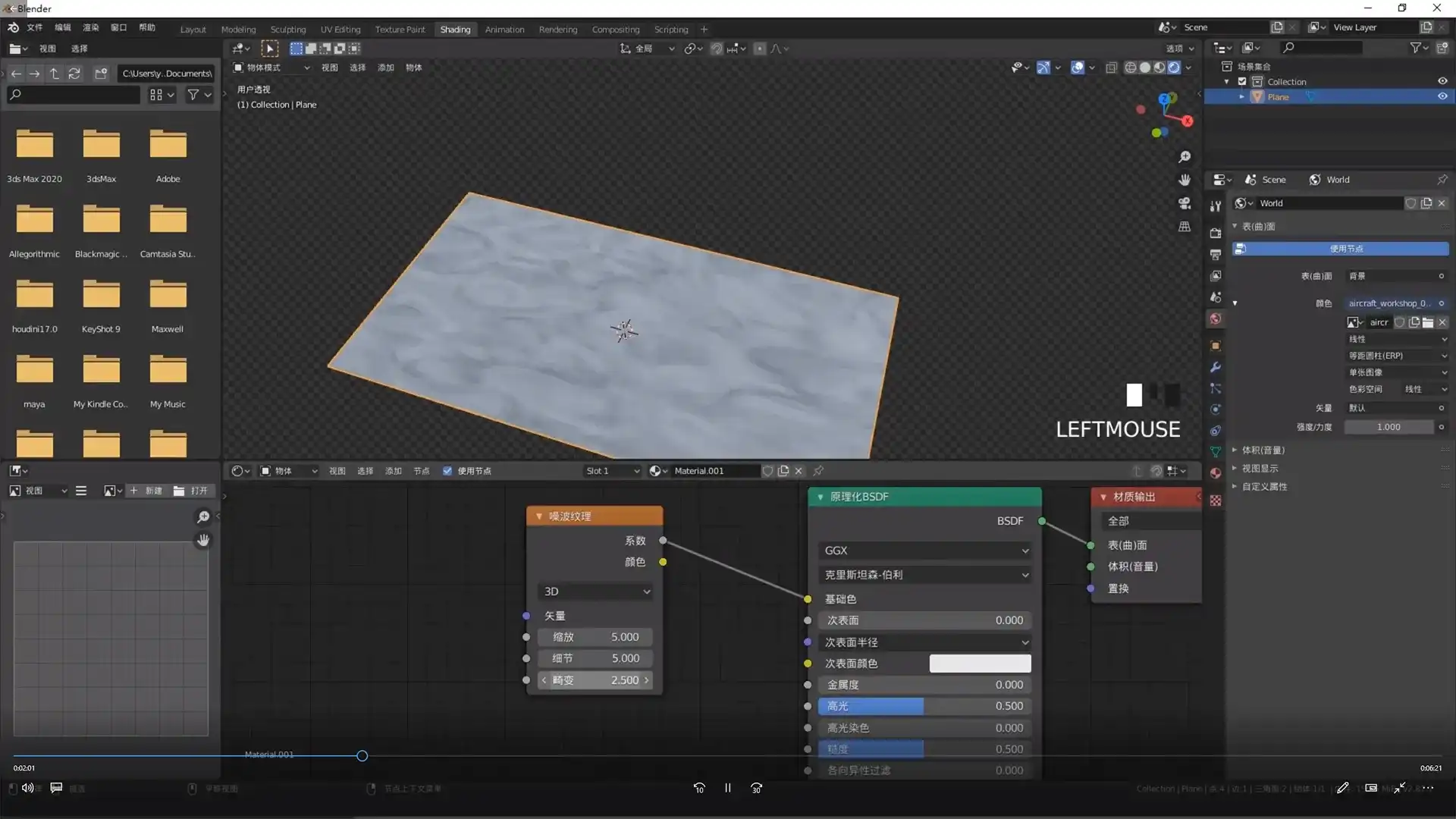Screen dimensions: 1456x819
Task: Open the GGX distribution dropdown
Action: 924,551
